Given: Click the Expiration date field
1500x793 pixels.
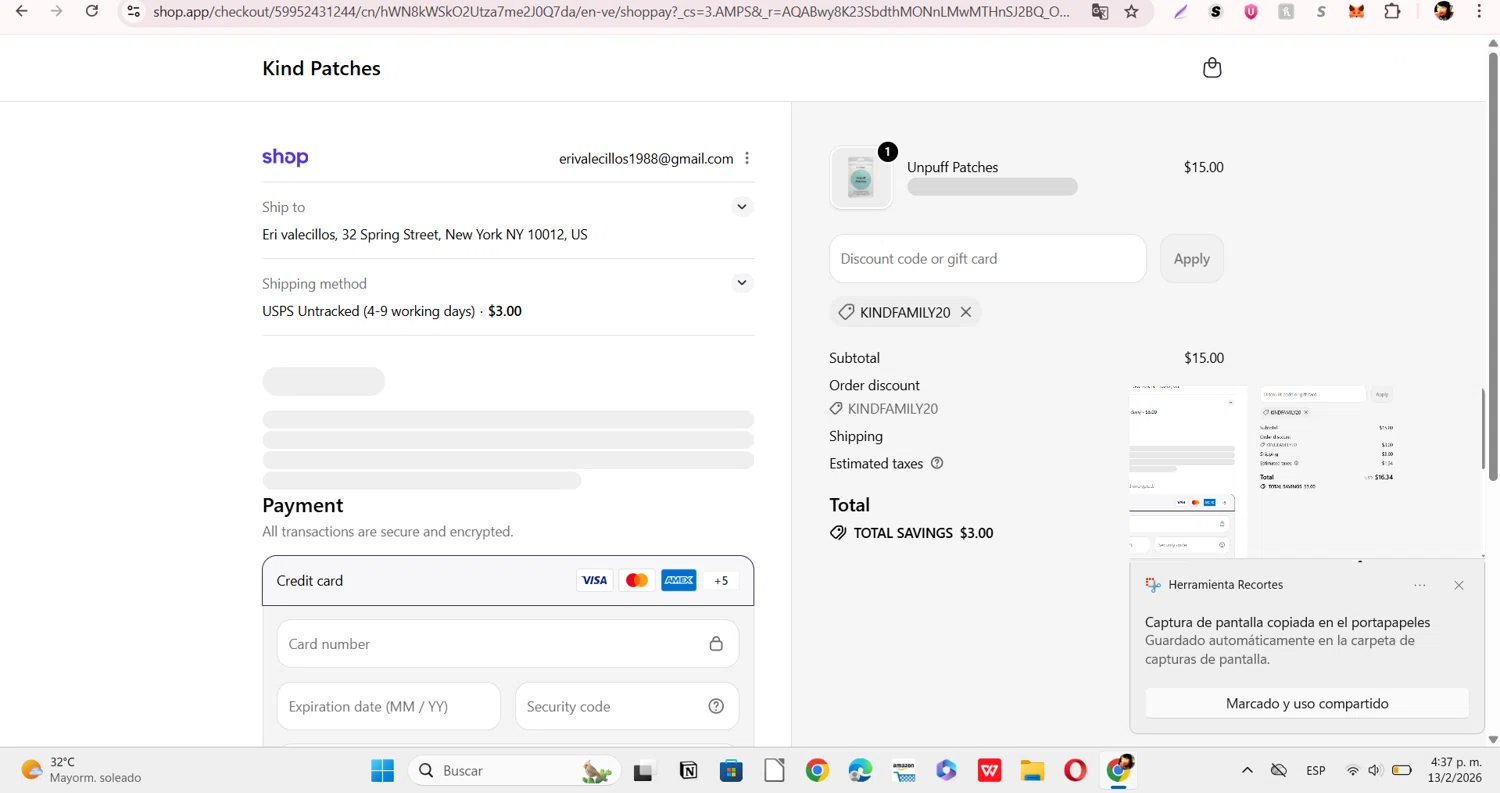Looking at the screenshot, I should (388, 706).
